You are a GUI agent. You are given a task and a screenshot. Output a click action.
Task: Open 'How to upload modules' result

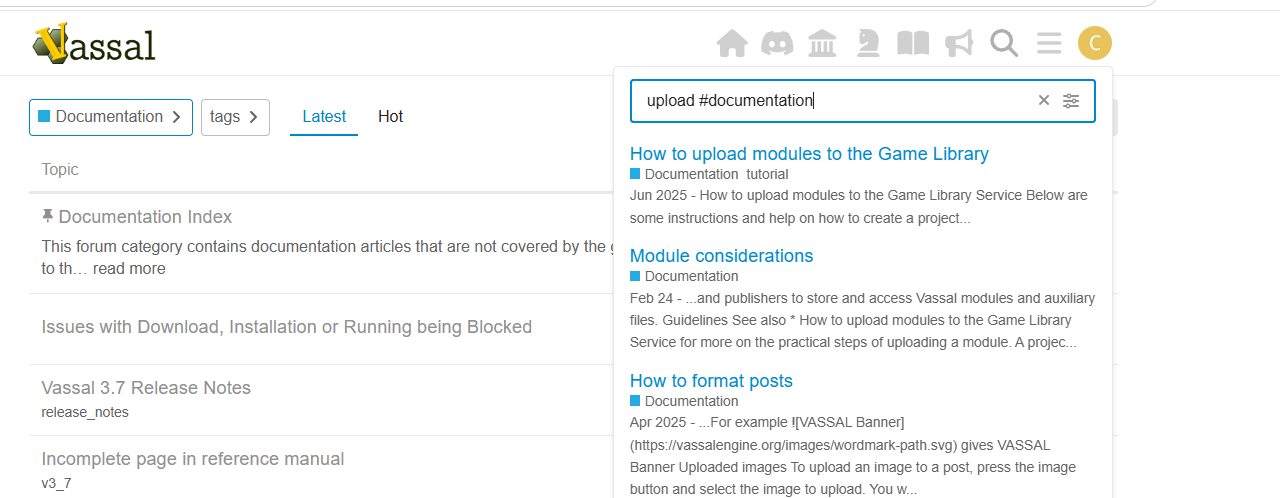[809, 154]
